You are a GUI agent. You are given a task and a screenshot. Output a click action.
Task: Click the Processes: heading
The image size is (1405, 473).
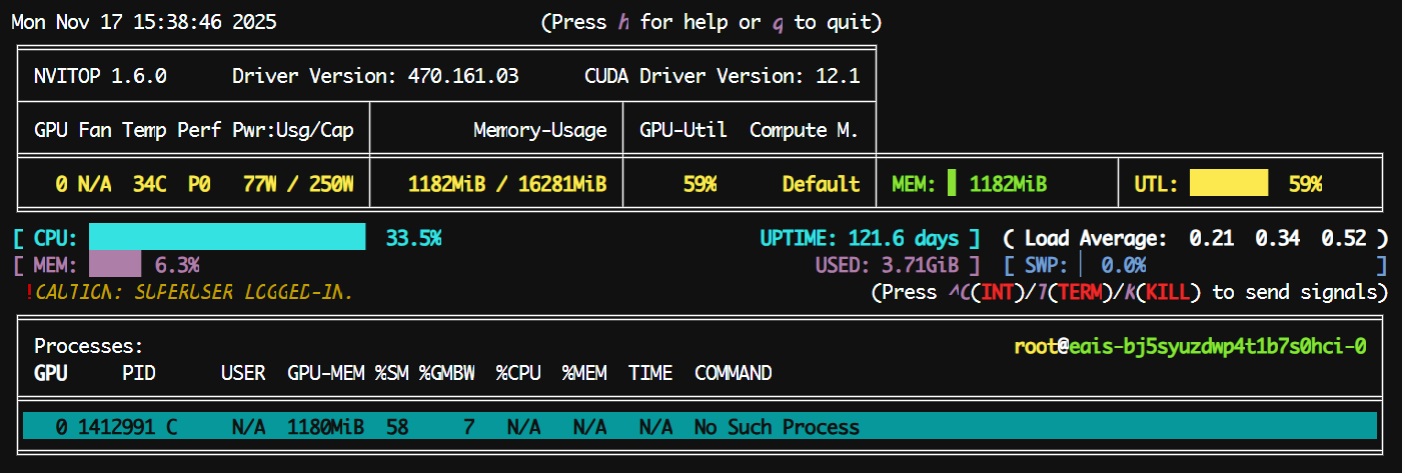click(x=89, y=346)
